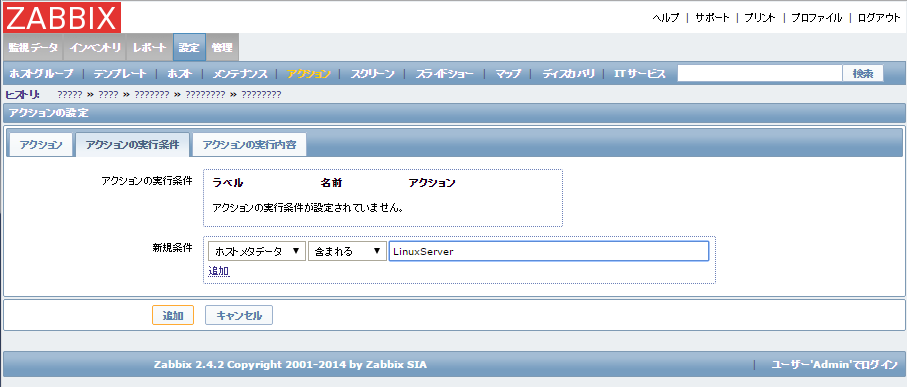Switch to the アクションの実行内容 tab
Viewport: 907px width, 387px height.
(x=249, y=145)
